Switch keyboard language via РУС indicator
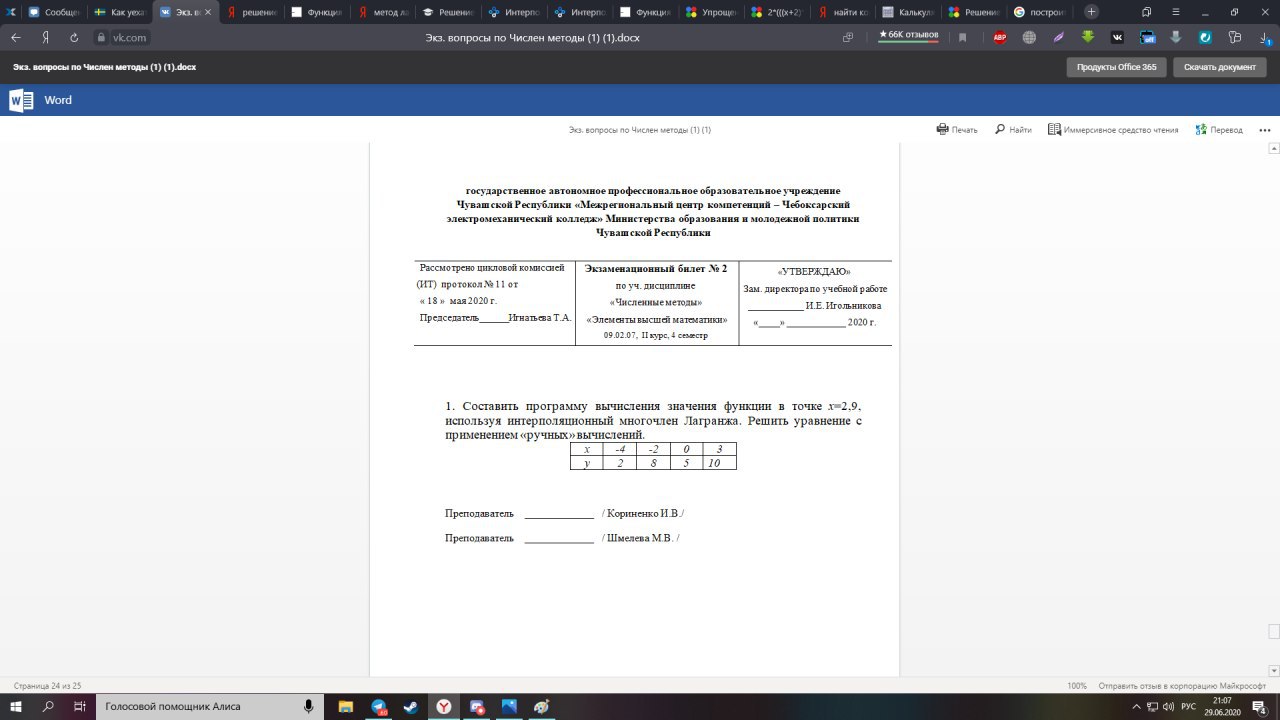This screenshot has height=720, width=1280. [x=1188, y=706]
